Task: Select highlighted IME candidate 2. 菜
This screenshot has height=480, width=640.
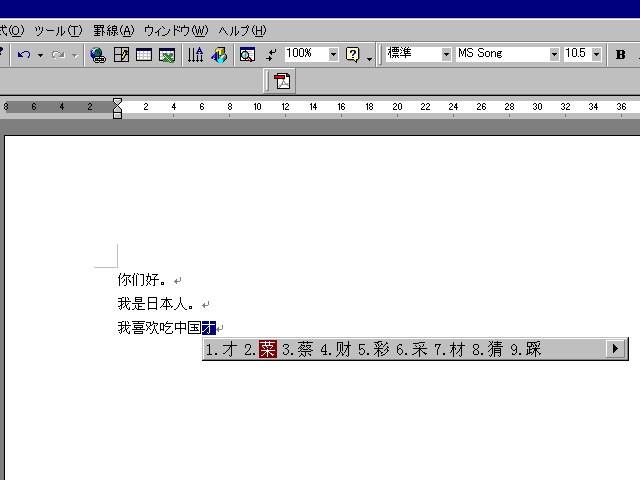Action: (260, 349)
